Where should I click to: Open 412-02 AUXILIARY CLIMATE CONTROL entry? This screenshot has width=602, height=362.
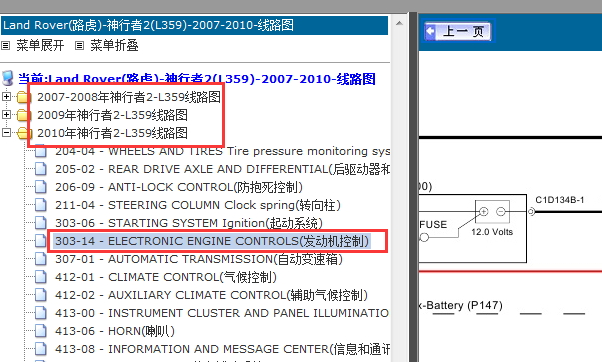(x=211, y=295)
